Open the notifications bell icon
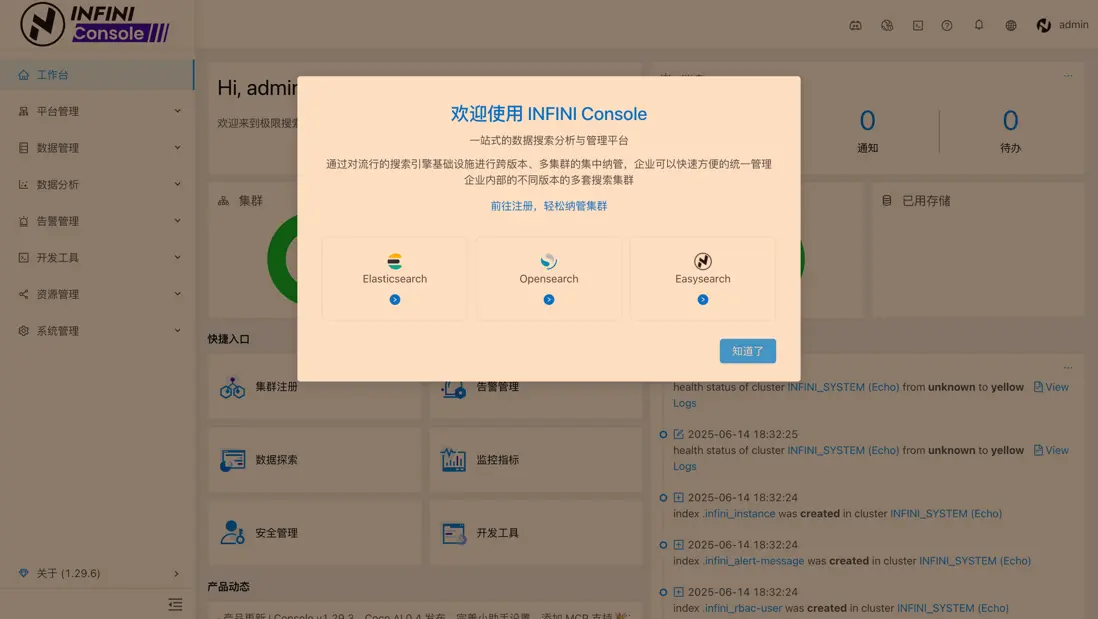1098x619 pixels. pos(978,25)
